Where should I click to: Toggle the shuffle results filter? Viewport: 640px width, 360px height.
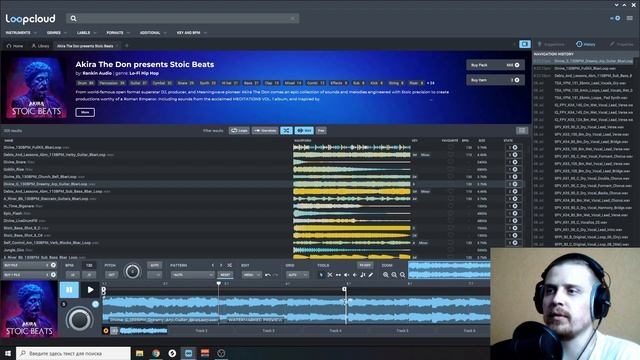coord(287,131)
